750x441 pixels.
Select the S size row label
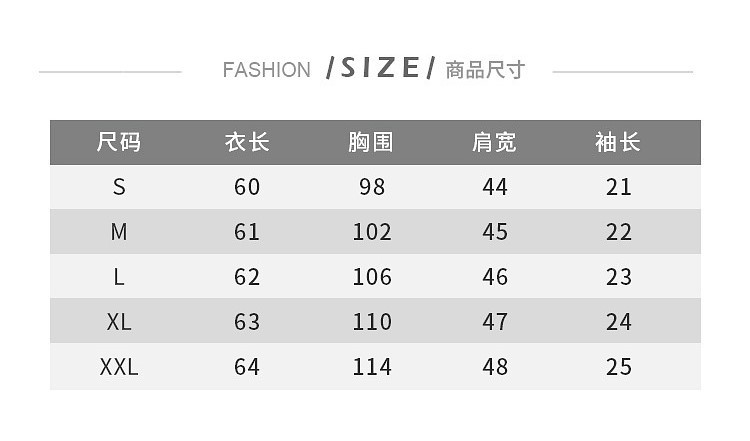point(119,187)
